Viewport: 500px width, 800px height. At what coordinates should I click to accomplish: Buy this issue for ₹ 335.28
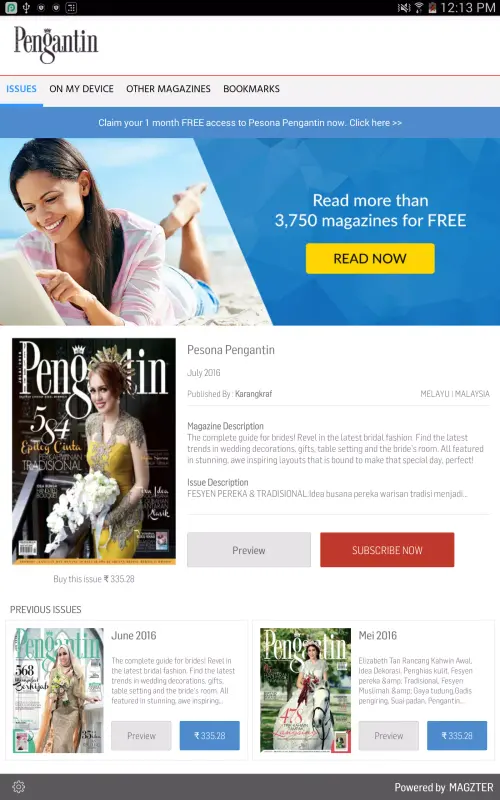pos(94,579)
